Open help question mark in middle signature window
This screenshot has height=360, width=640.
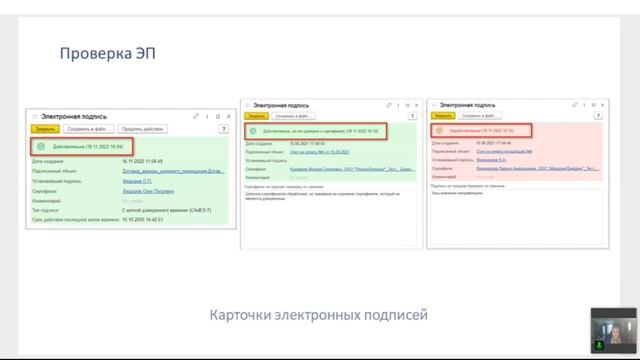pyautogui.click(x=412, y=116)
